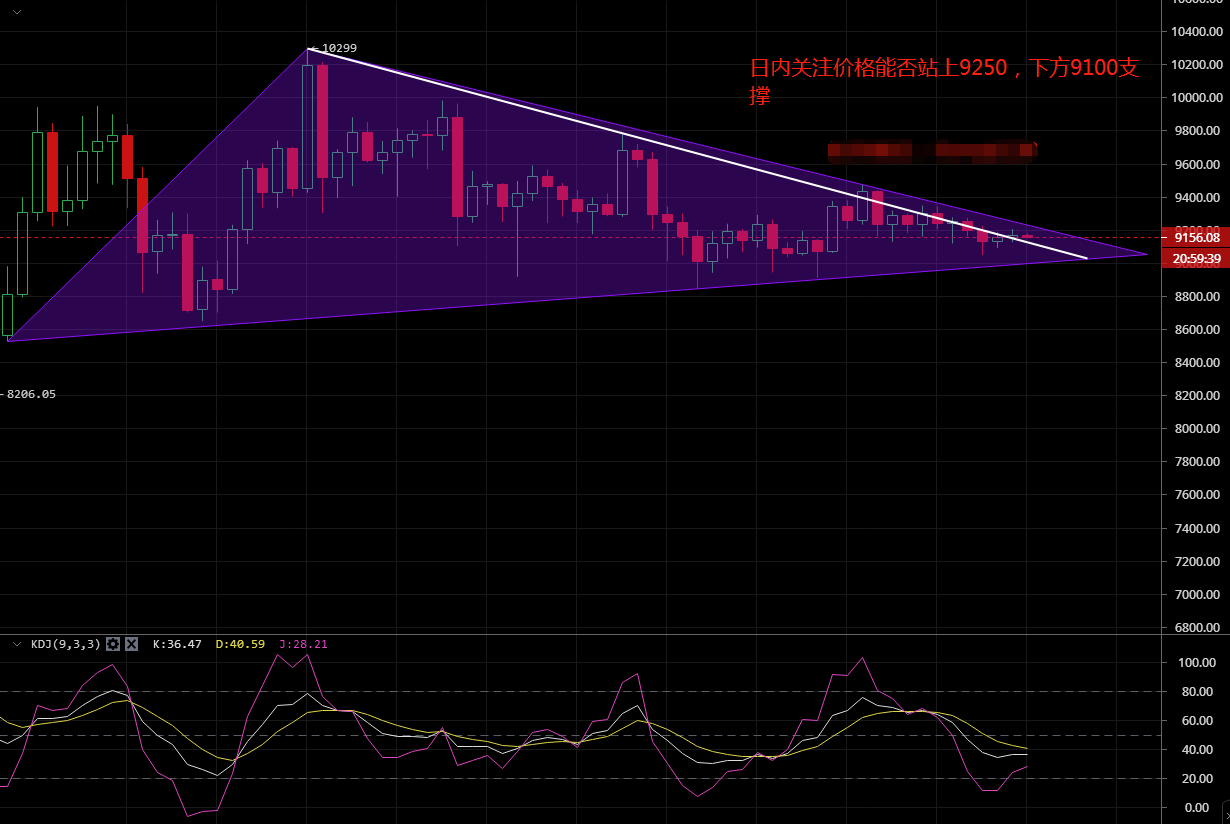Remove the KDJ indicator with X icon

pos(131,644)
